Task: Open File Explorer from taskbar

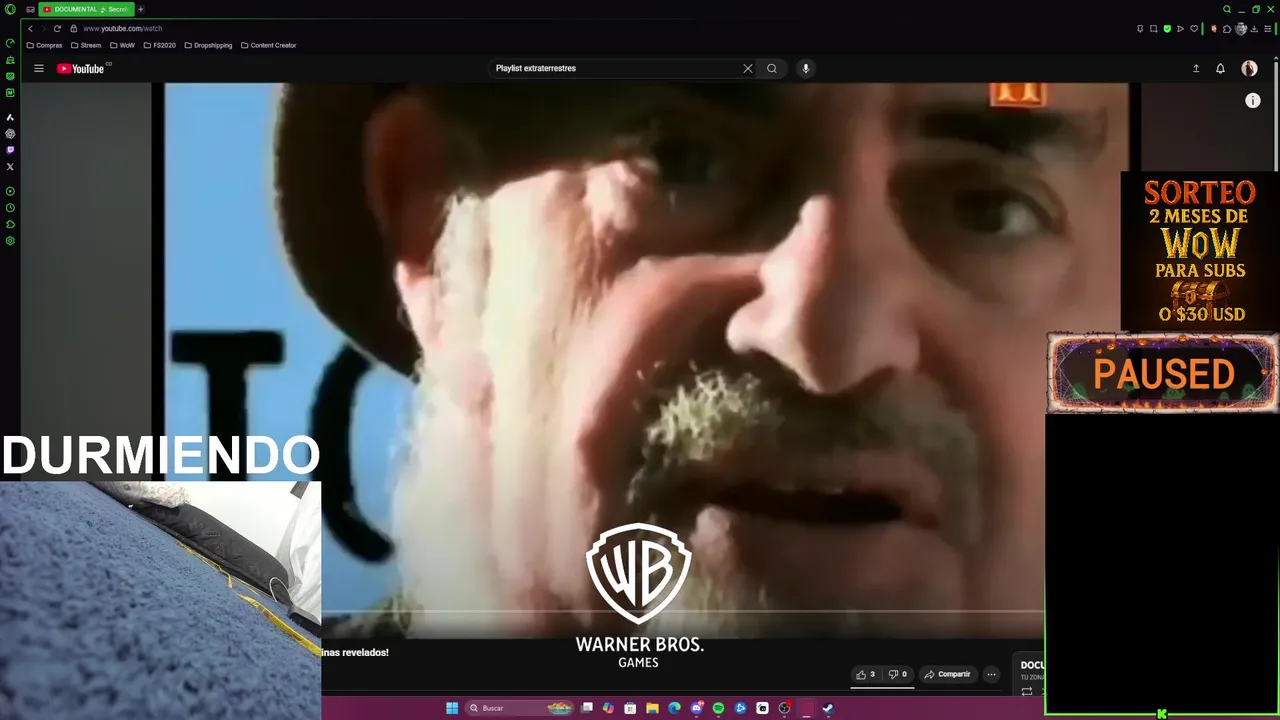Action: (x=652, y=708)
